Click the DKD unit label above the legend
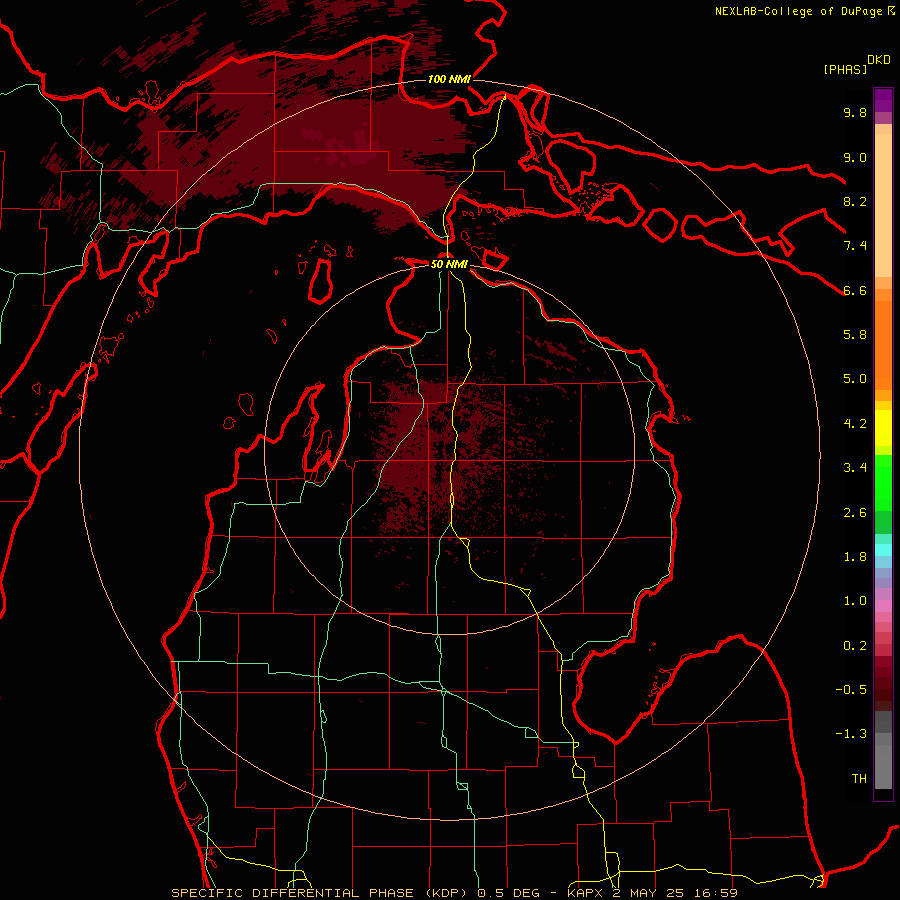The width and height of the screenshot is (900, 900). (x=879, y=60)
